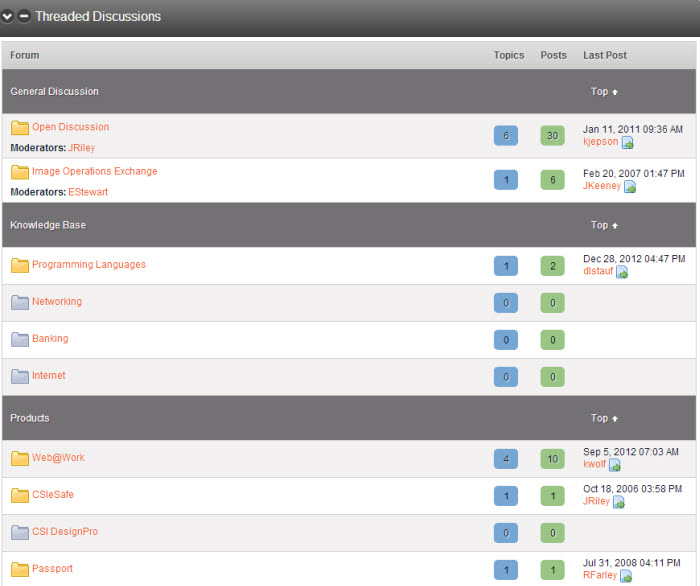View moderator JRiley's profile

pyautogui.click(x=81, y=148)
